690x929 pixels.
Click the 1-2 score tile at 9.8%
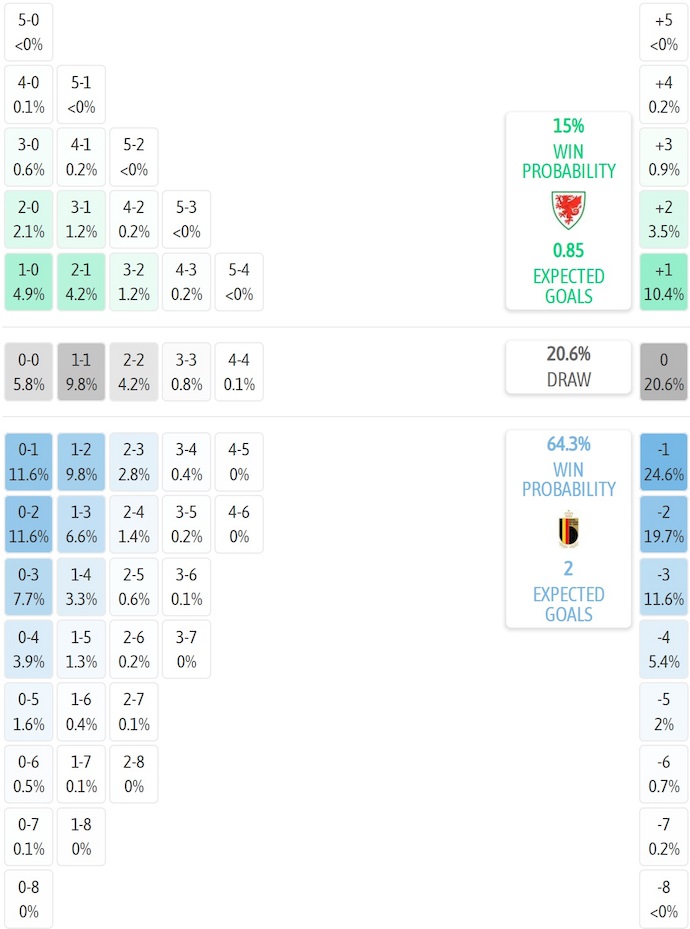[81, 462]
